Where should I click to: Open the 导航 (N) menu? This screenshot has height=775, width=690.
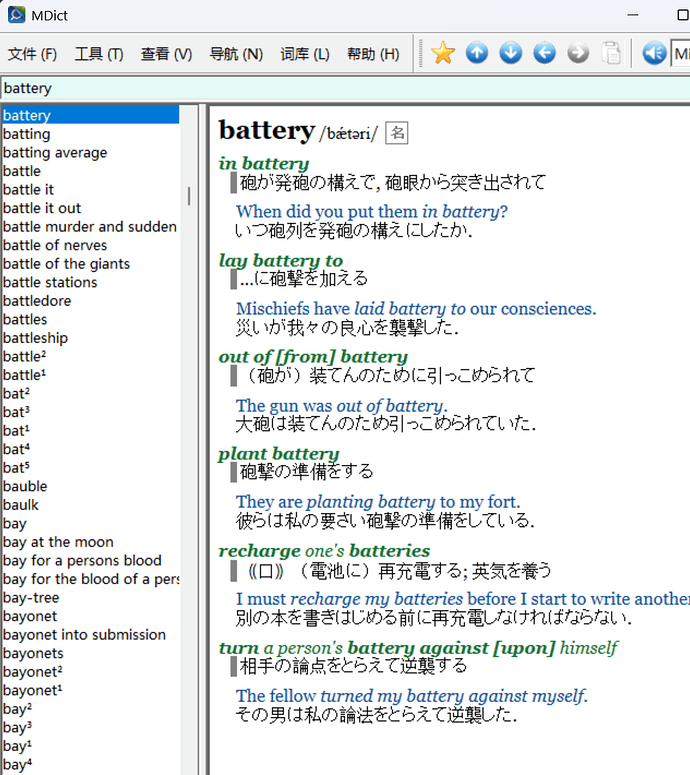[236, 54]
